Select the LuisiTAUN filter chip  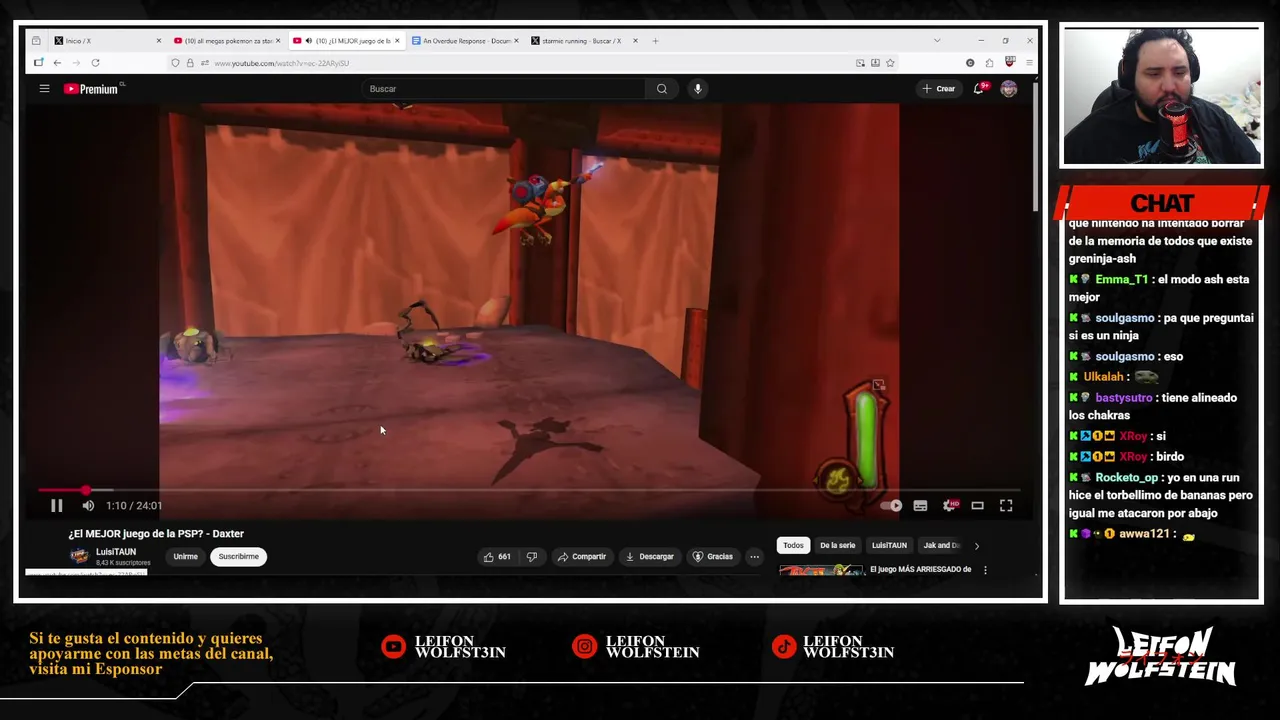point(889,546)
